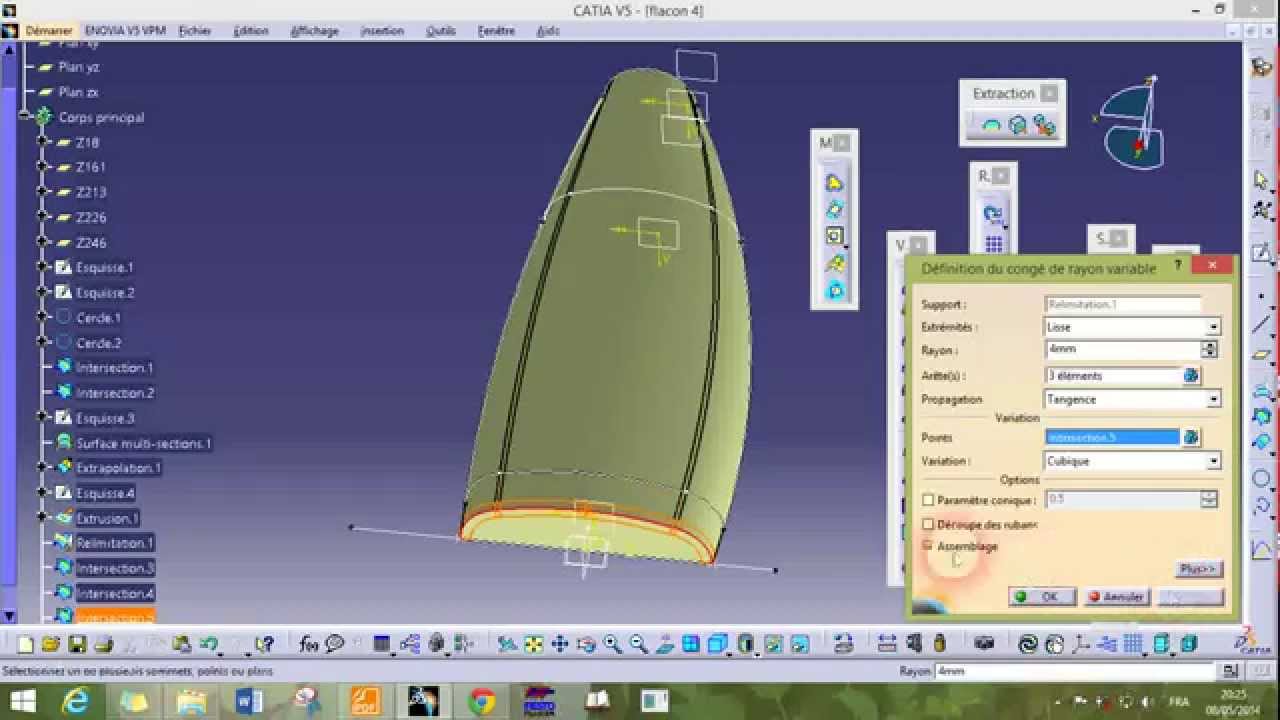Click the second icon in Extraction toolbar
This screenshot has height=720, width=1280.
point(1017,126)
